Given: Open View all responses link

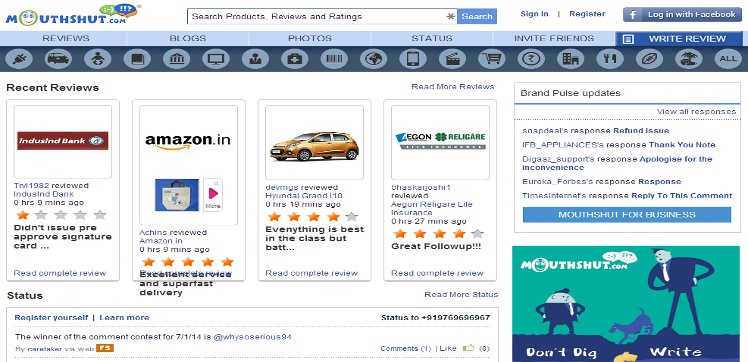Looking at the screenshot, I should tap(696, 111).
